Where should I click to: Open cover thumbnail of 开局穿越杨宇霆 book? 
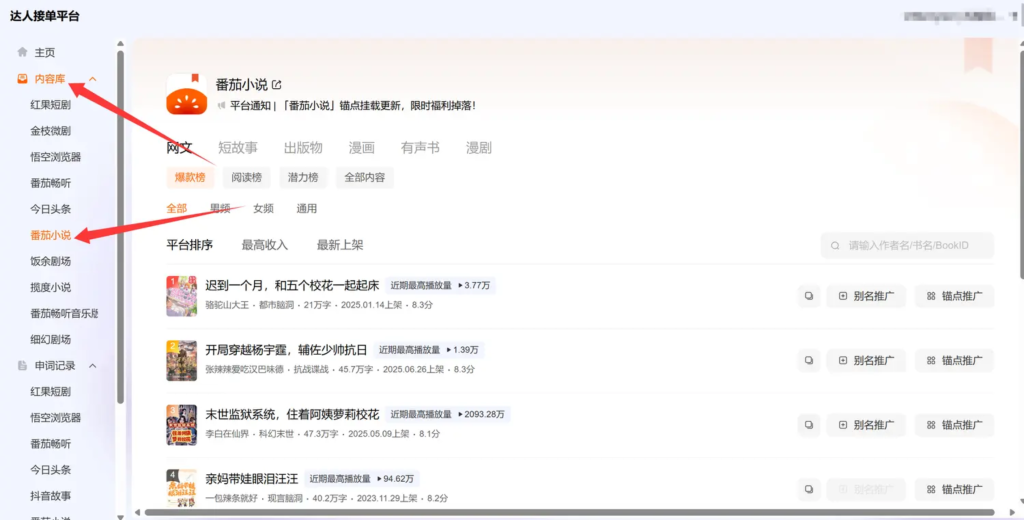[x=182, y=361]
